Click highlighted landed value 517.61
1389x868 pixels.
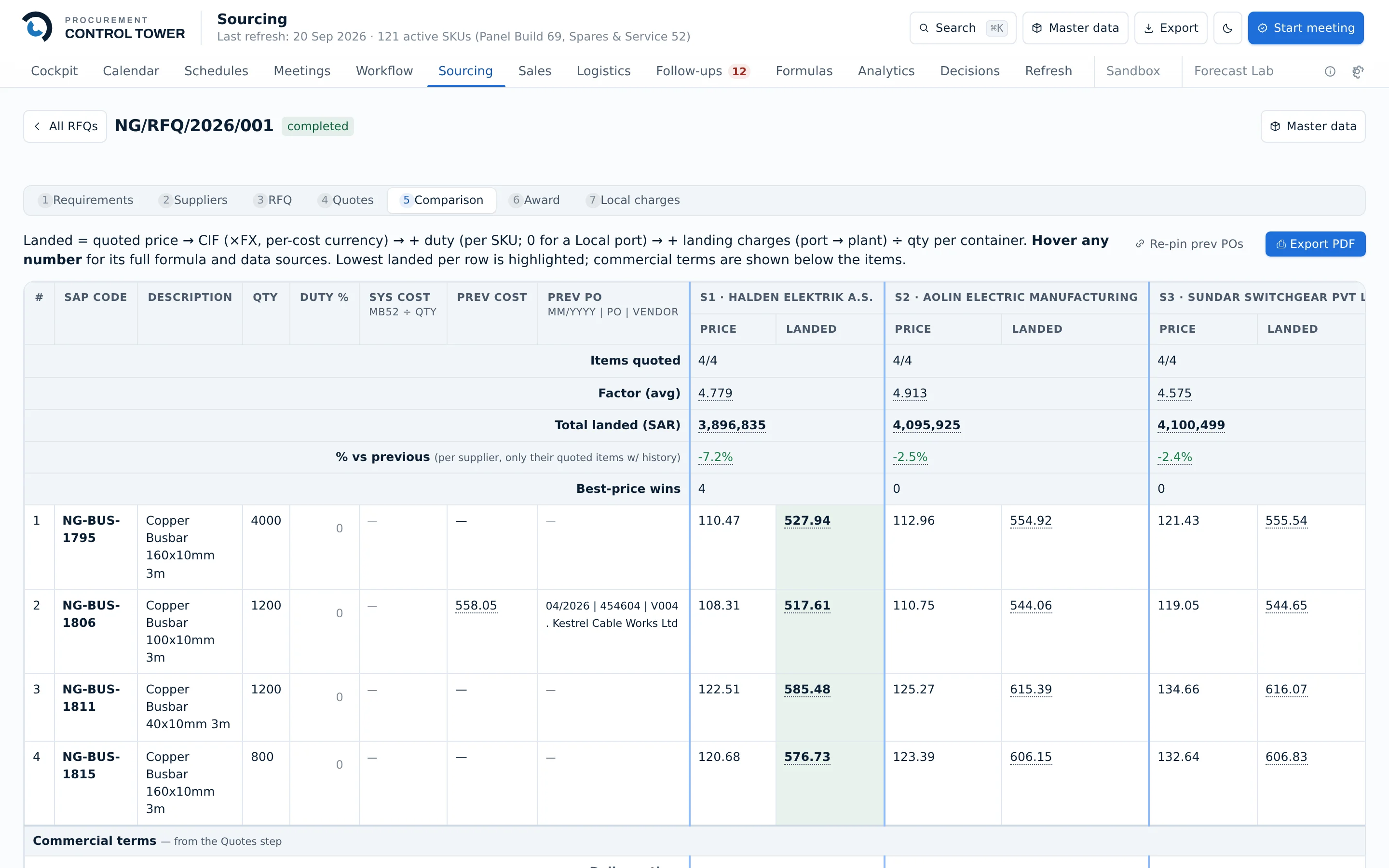807,606
